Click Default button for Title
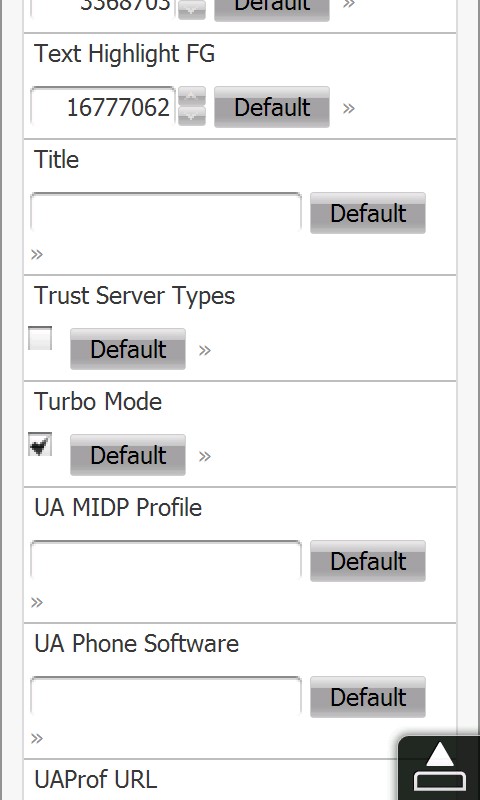Screen dimensions: 480x800 (x=368, y=213)
